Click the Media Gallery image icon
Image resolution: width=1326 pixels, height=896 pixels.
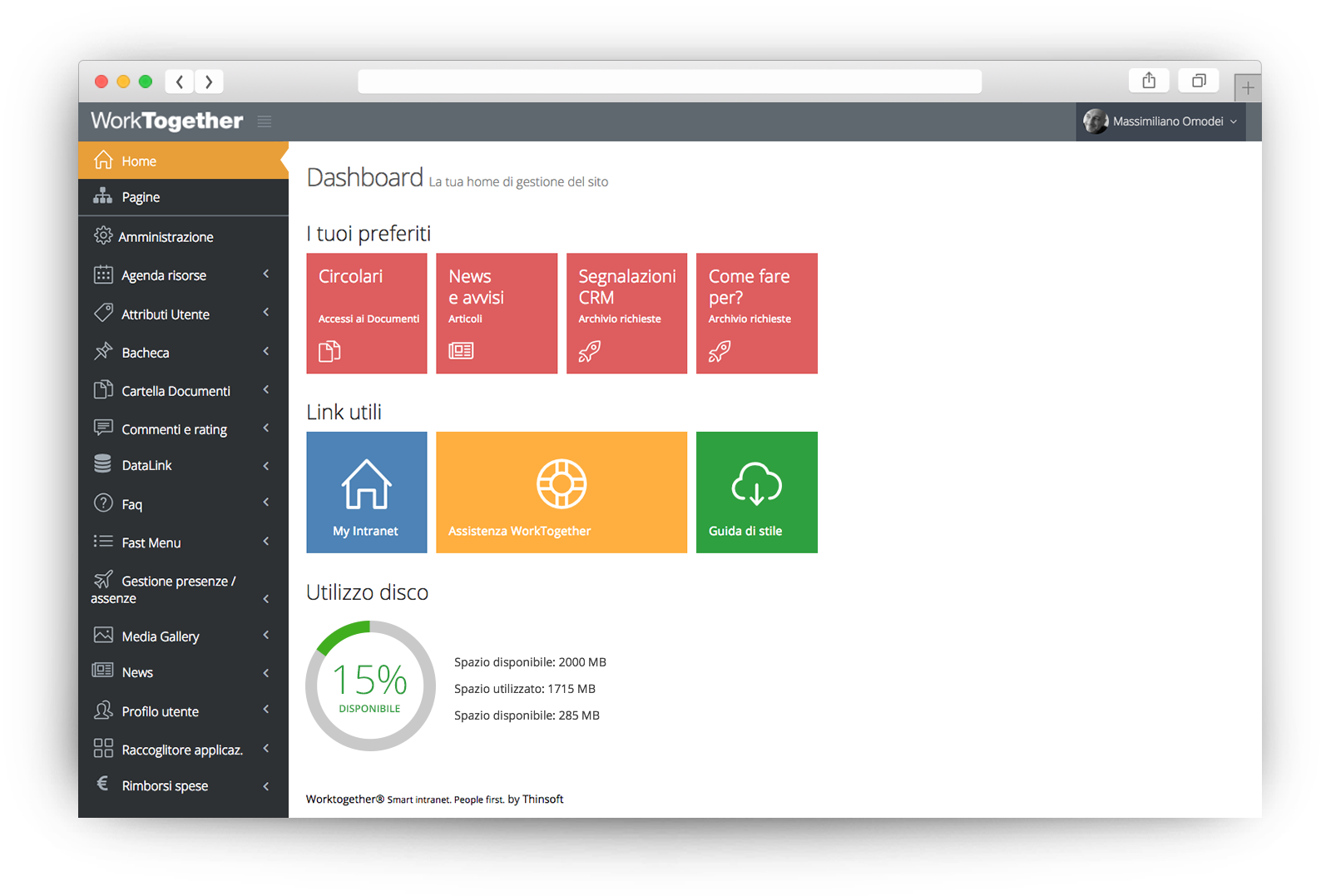point(103,635)
